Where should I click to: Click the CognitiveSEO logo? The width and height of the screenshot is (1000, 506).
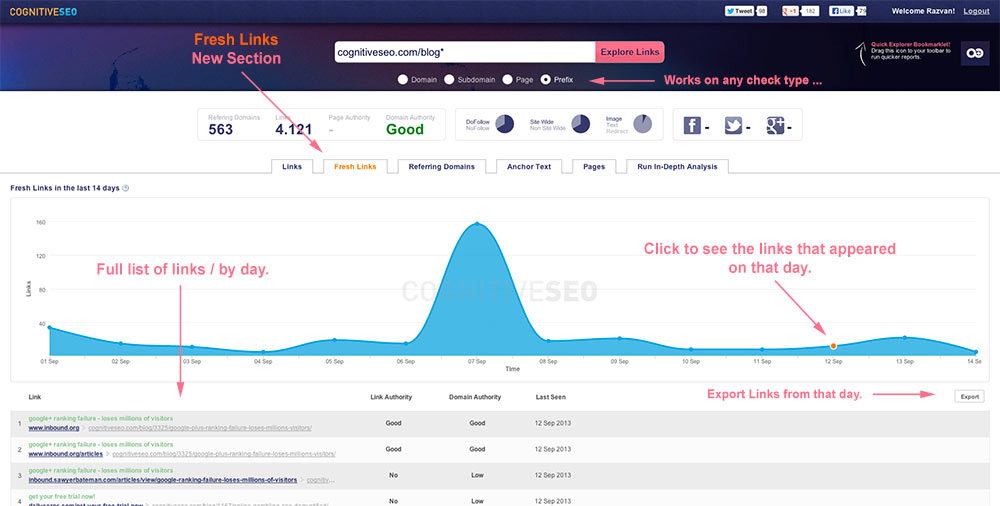pyautogui.click(x=43, y=11)
